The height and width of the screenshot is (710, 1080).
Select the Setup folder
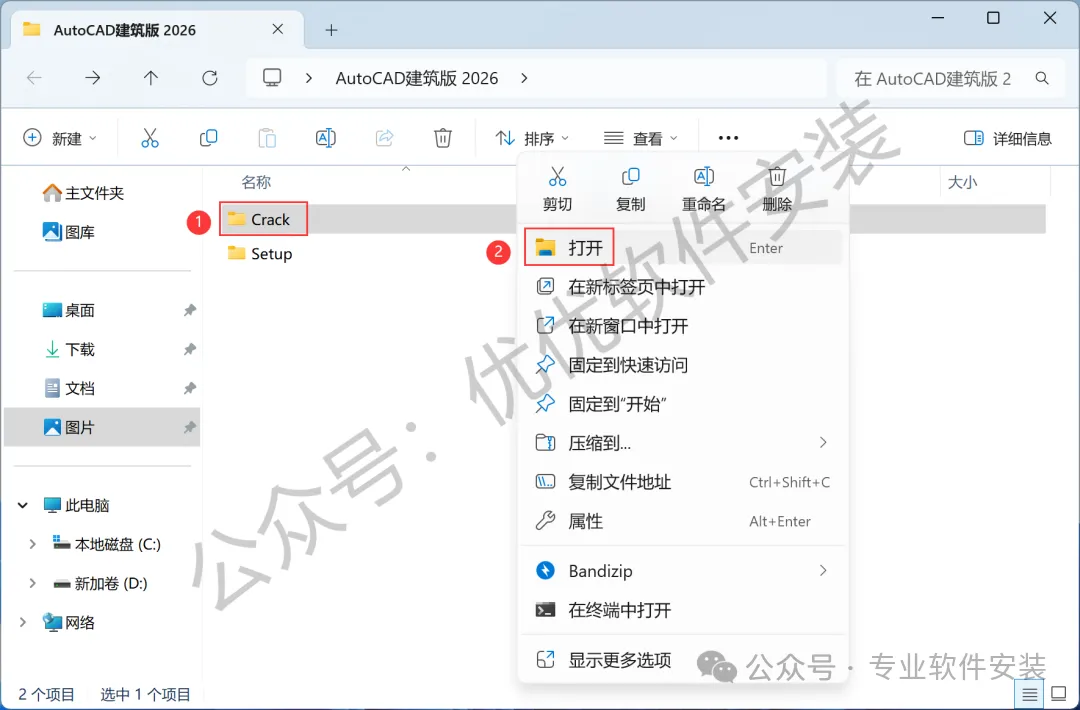[x=260, y=253]
